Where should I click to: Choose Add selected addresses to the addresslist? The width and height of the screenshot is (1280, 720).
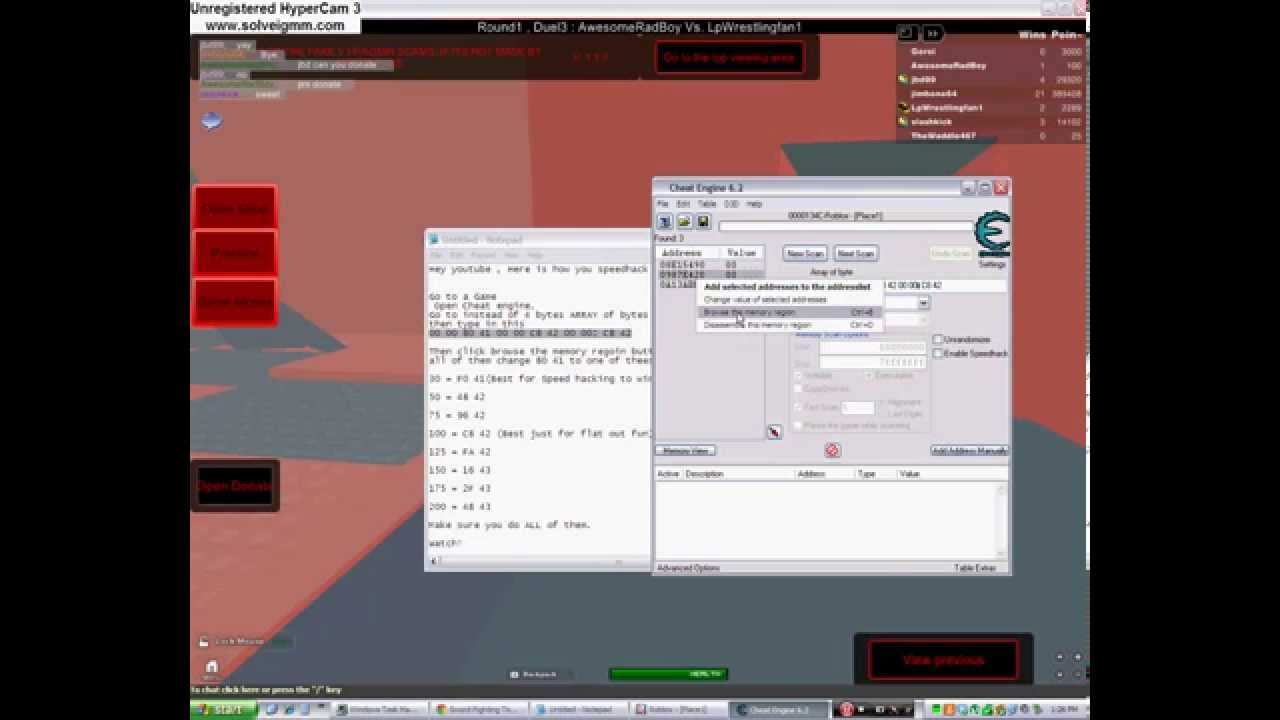tap(789, 287)
